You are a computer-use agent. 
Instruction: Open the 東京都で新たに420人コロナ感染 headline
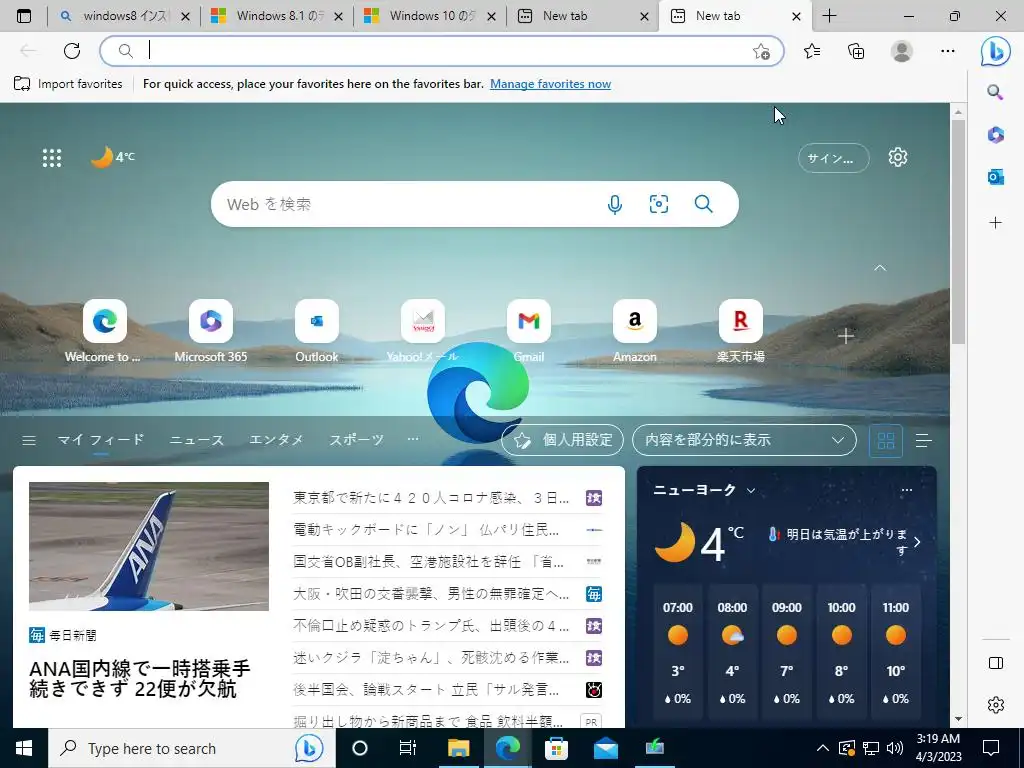[431, 498]
